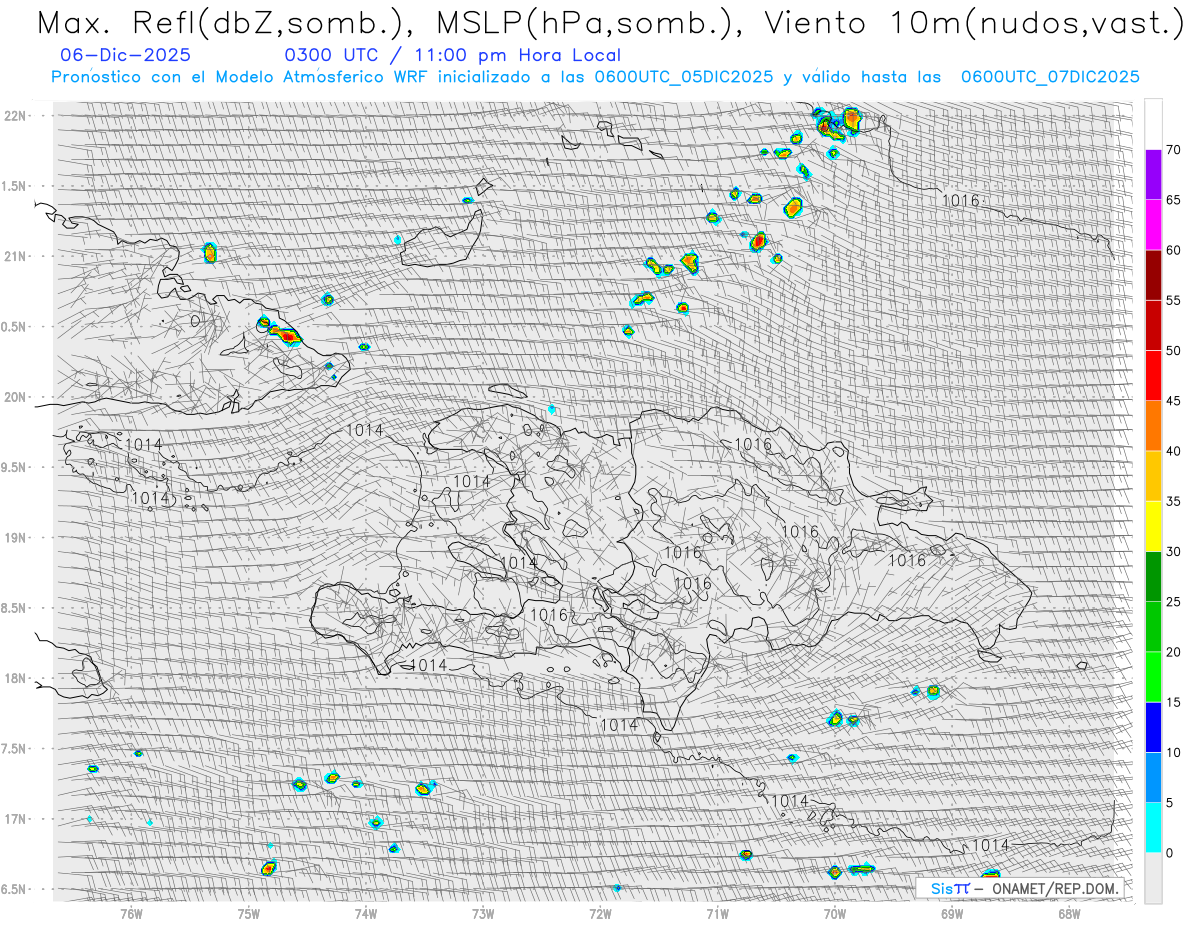Click the "7.5N" latitude label
1200x927 pixels.
click(x=15, y=748)
